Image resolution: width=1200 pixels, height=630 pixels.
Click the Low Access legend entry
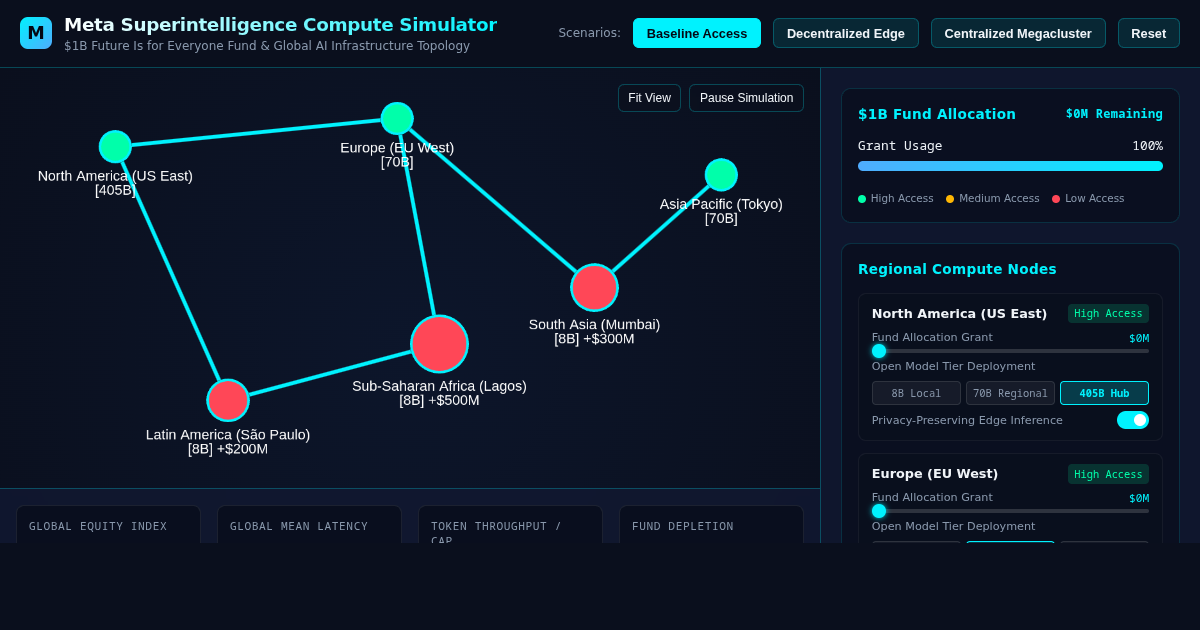click(1088, 199)
